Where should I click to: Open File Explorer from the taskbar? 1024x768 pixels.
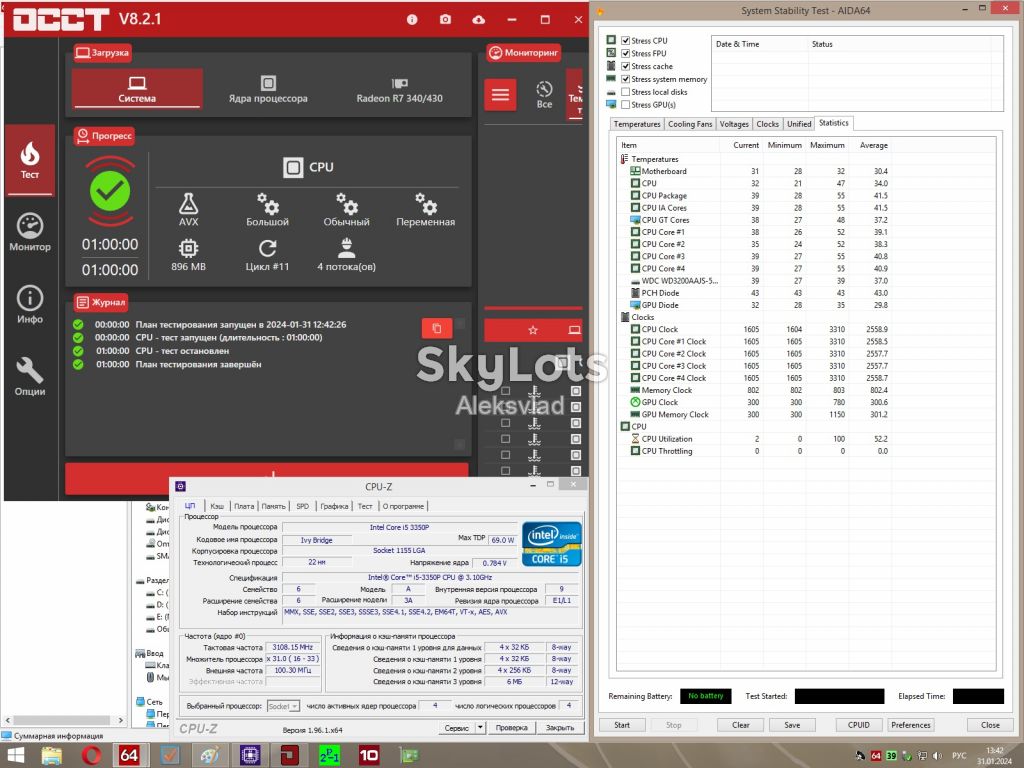pos(52,755)
